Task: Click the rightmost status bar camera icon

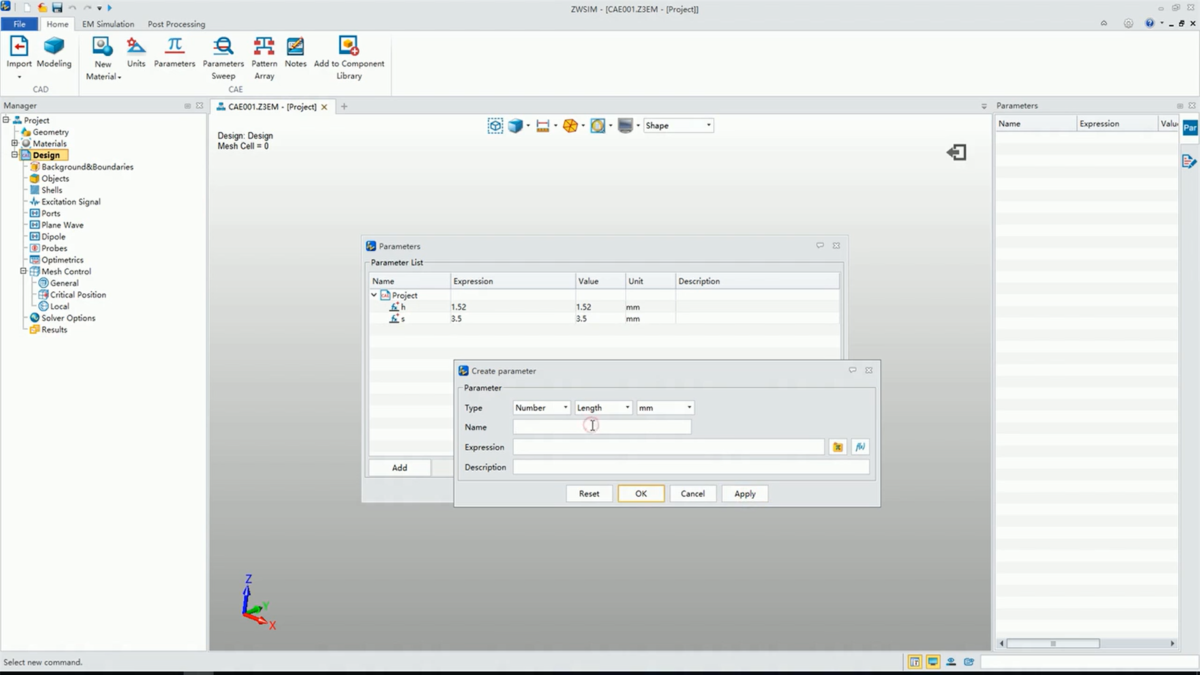Action: [x=969, y=662]
